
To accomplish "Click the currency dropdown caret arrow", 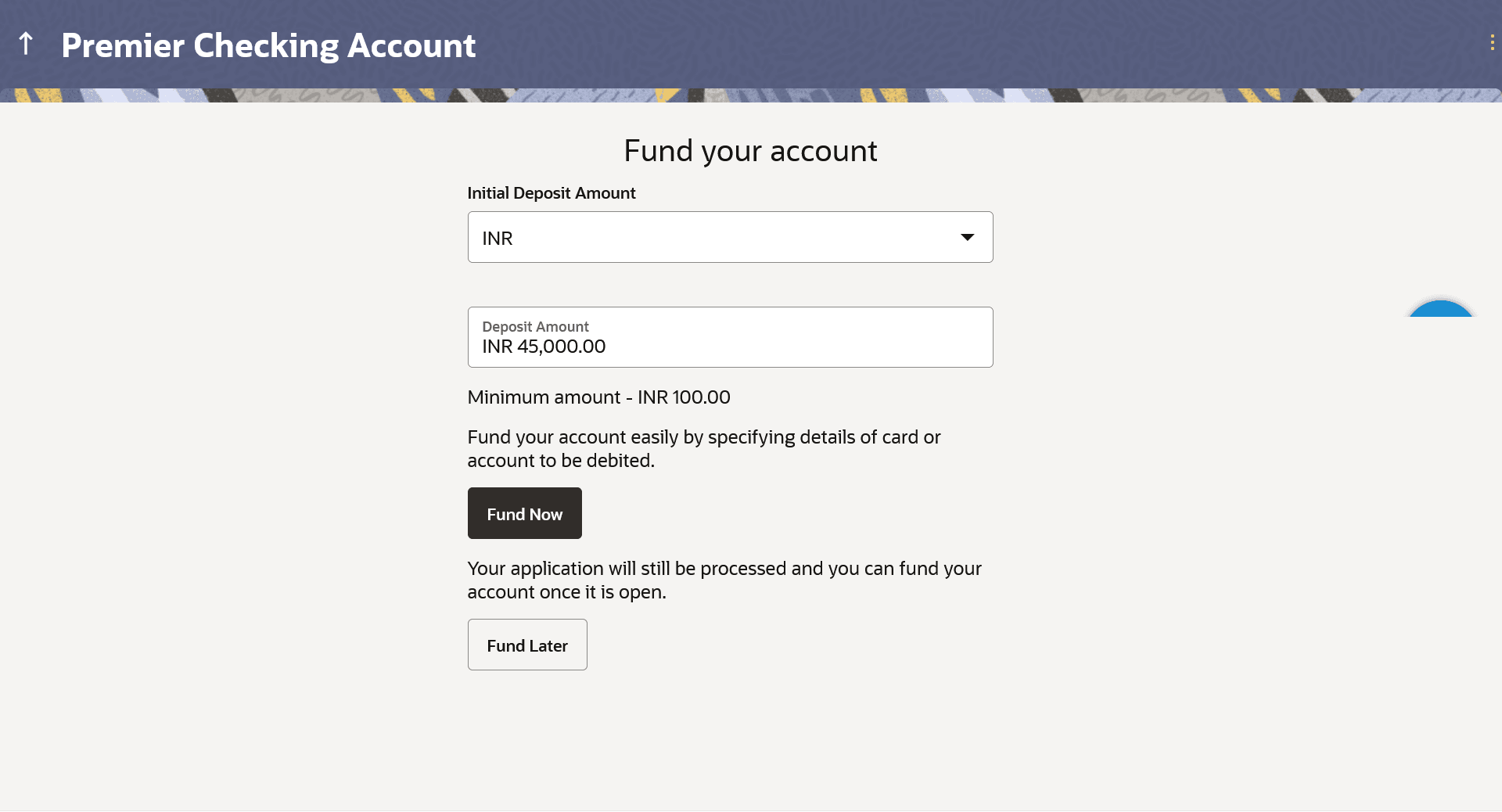I will 968,237.
